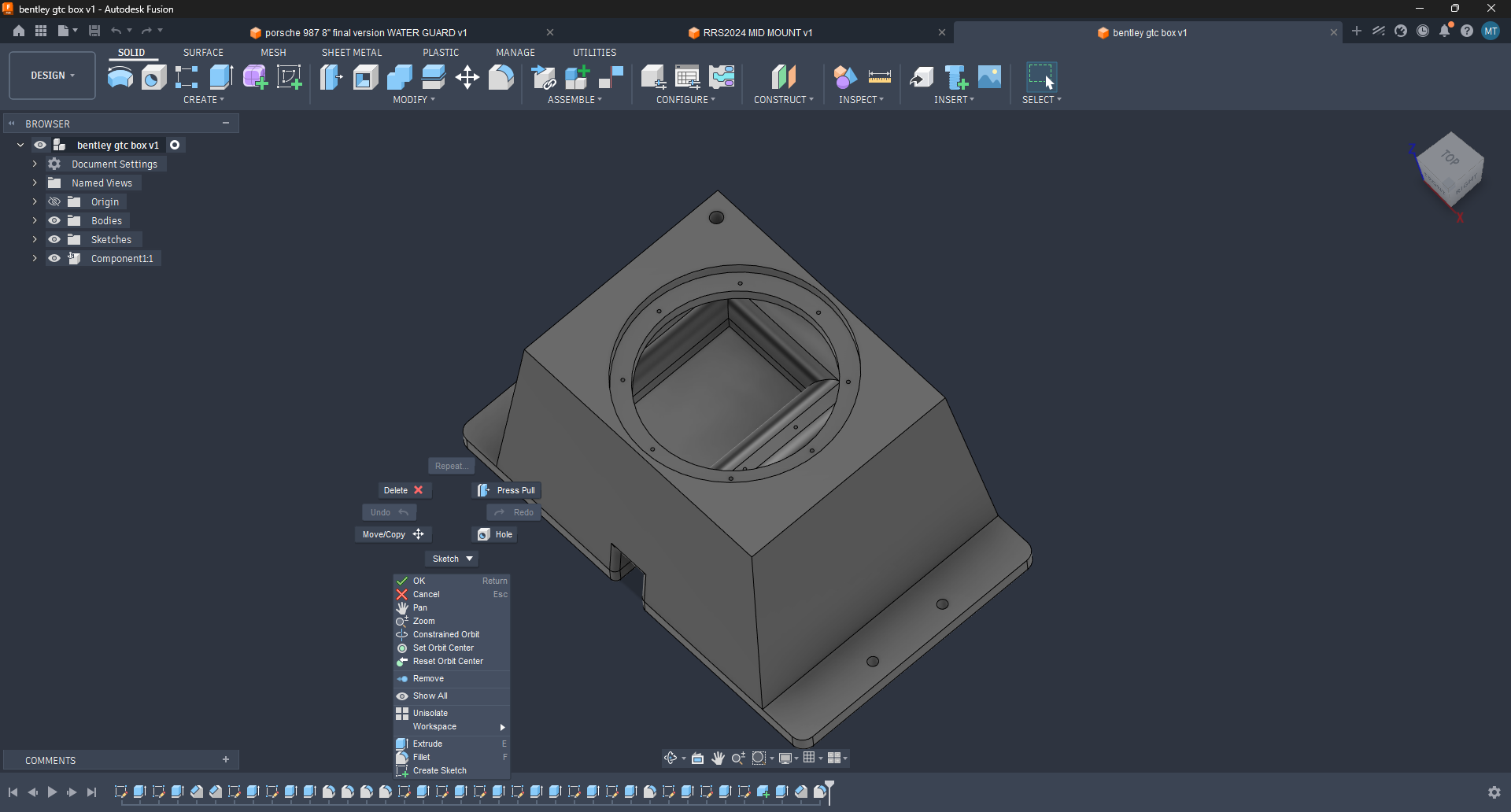Image resolution: width=1511 pixels, height=812 pixels.
Task: Open the DESIGN workspace dropdown
Action: (x=53, y=76)
